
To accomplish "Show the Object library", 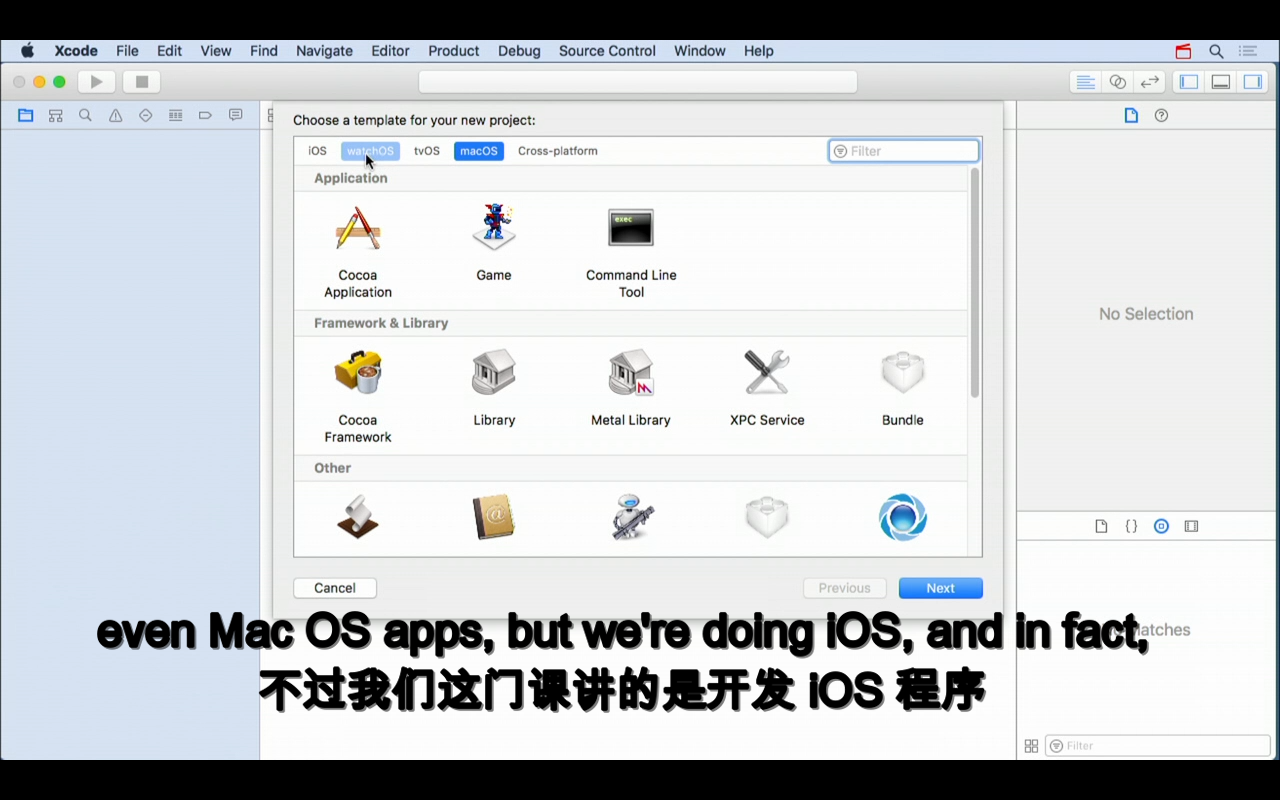I will (1161, 526).
